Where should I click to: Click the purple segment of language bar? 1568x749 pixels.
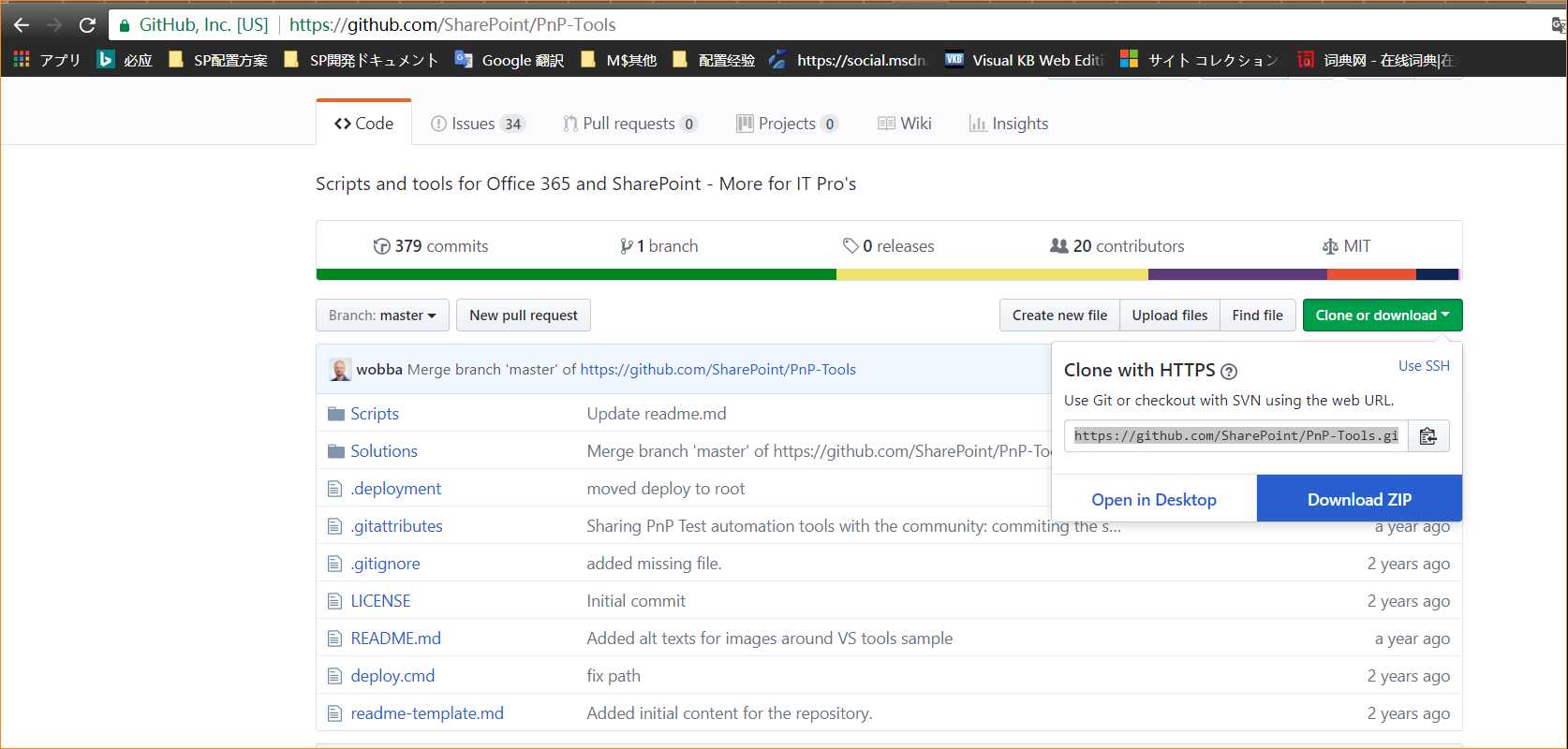click(x=1237, y=274)
